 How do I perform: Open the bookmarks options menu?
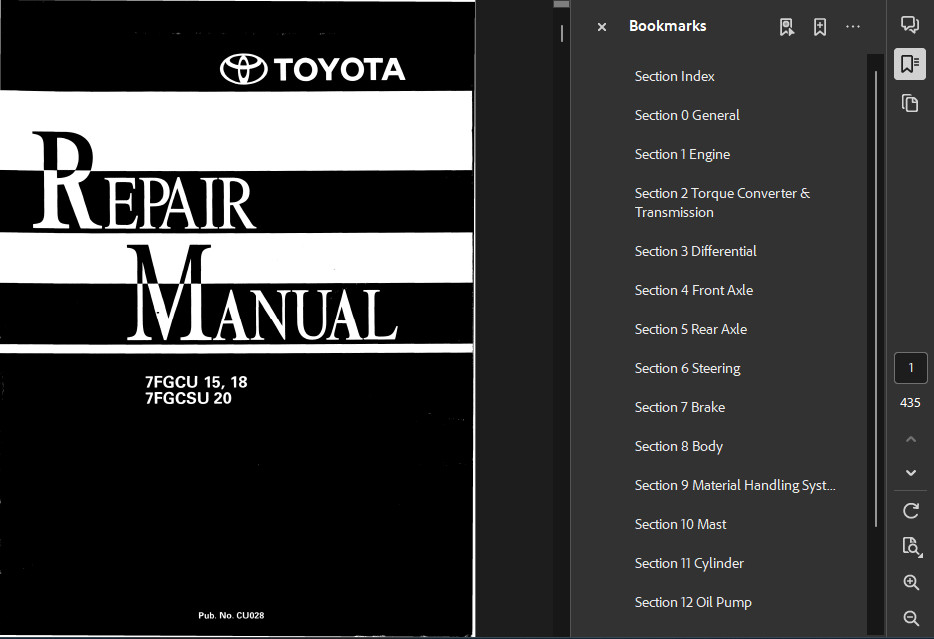853,26
